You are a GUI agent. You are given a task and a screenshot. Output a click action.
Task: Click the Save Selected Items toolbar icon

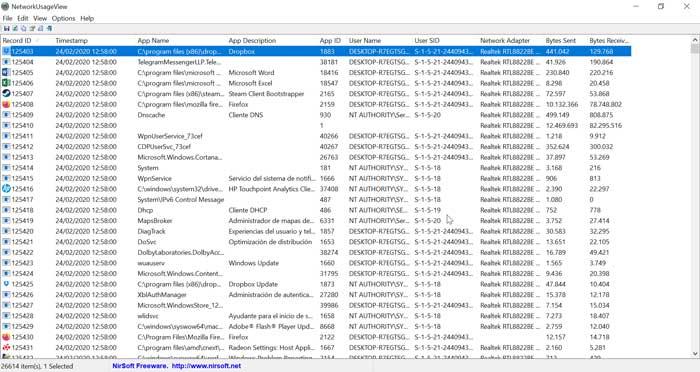click(x=7, y=29)
